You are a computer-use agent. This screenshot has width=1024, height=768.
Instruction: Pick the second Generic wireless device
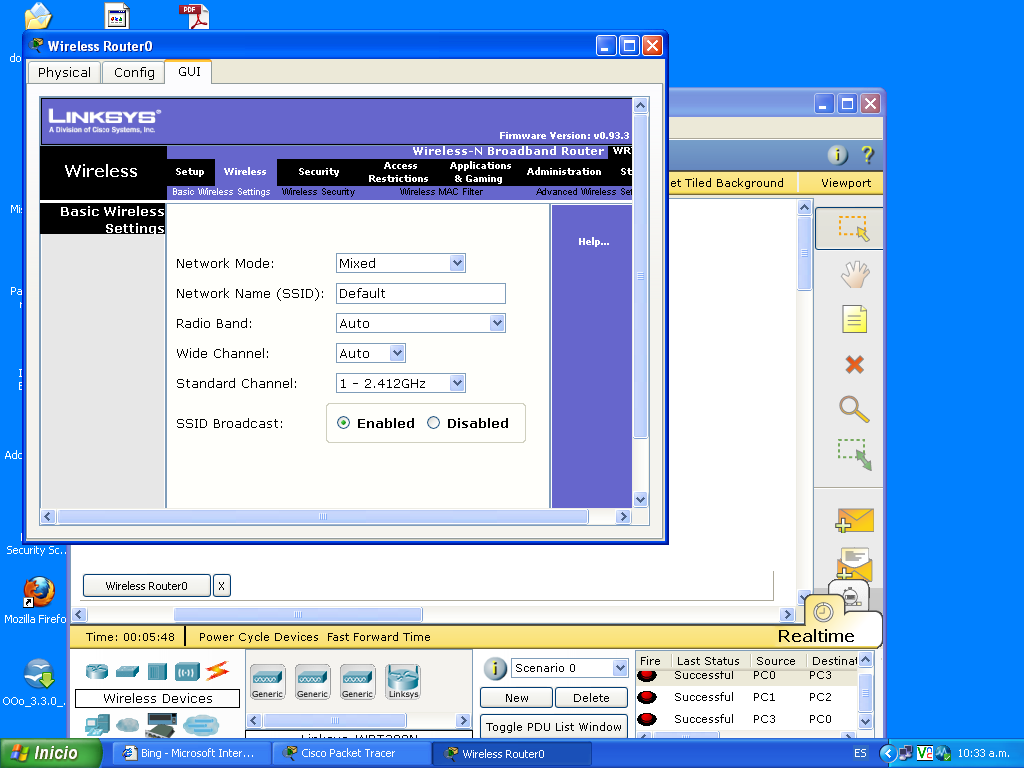(x=312, y=682)
